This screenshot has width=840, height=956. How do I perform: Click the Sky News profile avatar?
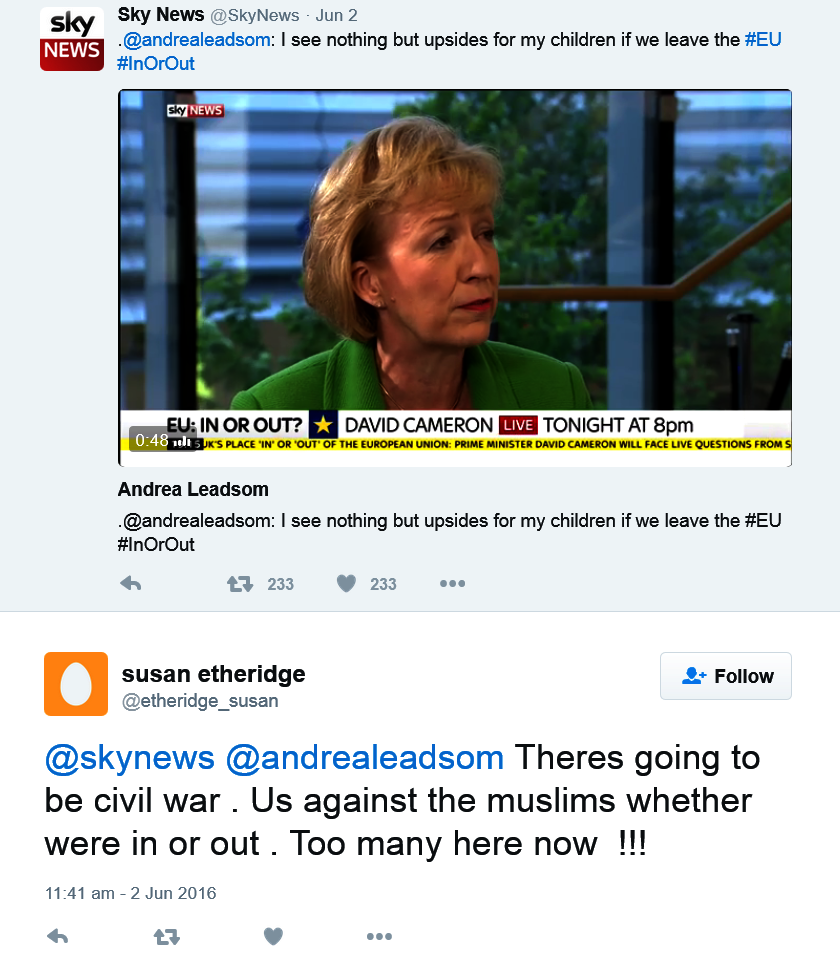pyautogui.click(x=71, y=39)
